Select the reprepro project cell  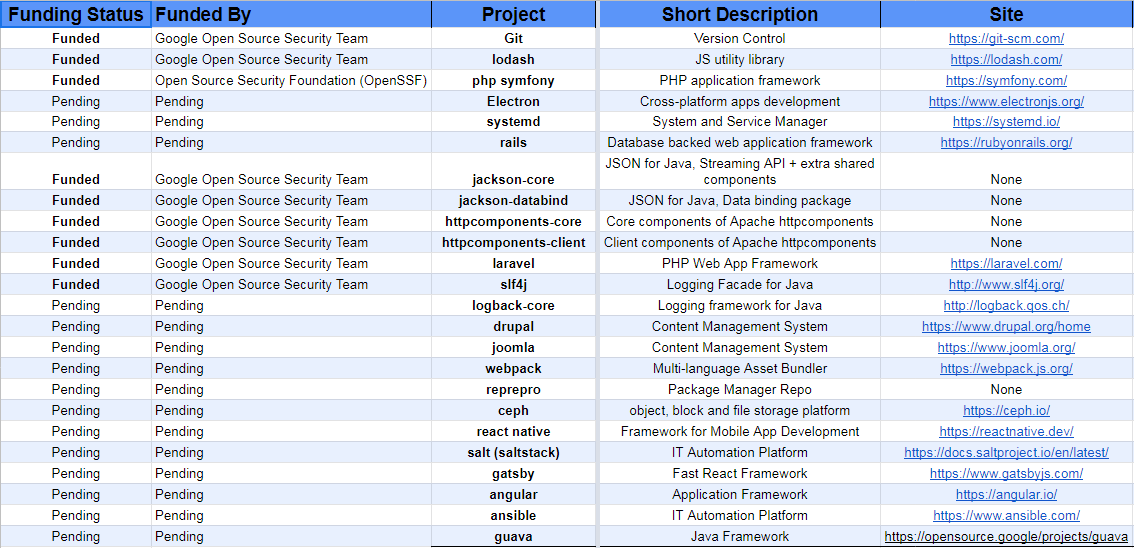pos(513,390)
